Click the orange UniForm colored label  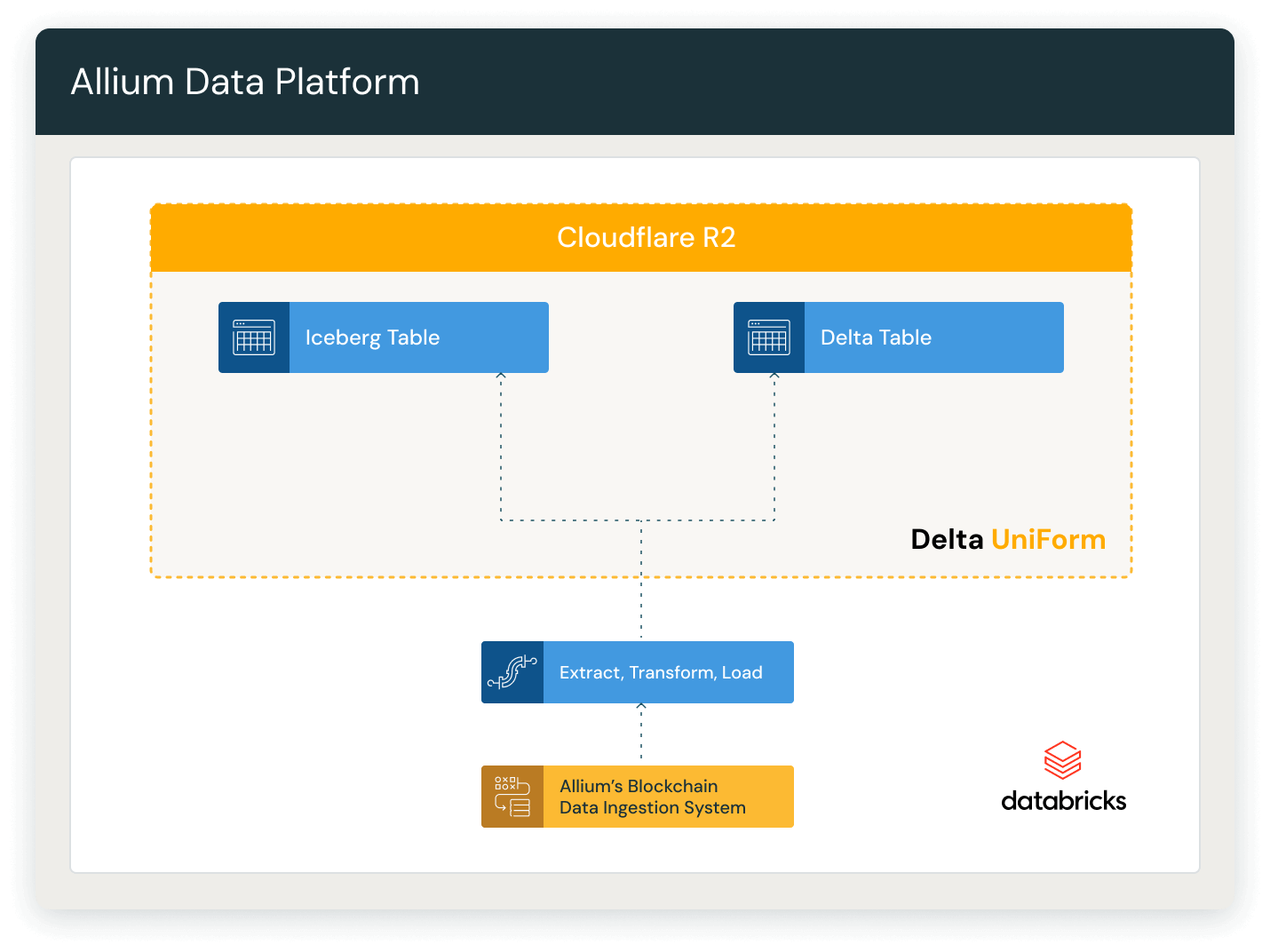(x=1049, y=539)
